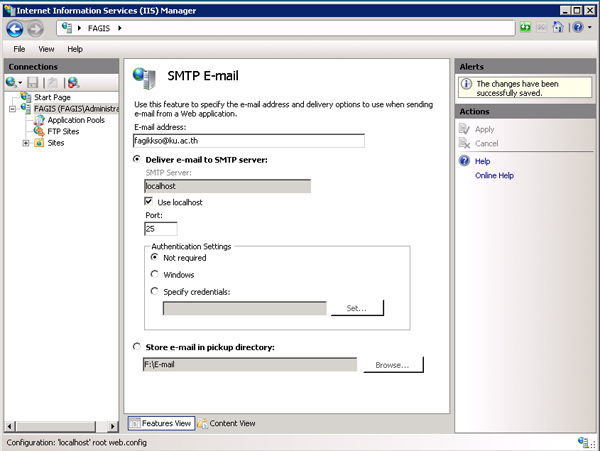Screen dimensions: 600x451
Task: Open the Online Help link
Action: tap(494, 176)
